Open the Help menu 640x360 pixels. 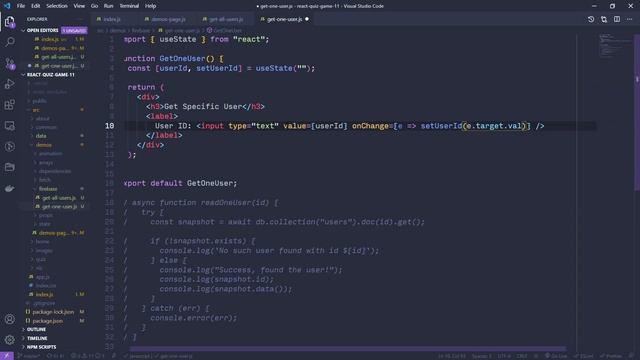click(150, 6)
